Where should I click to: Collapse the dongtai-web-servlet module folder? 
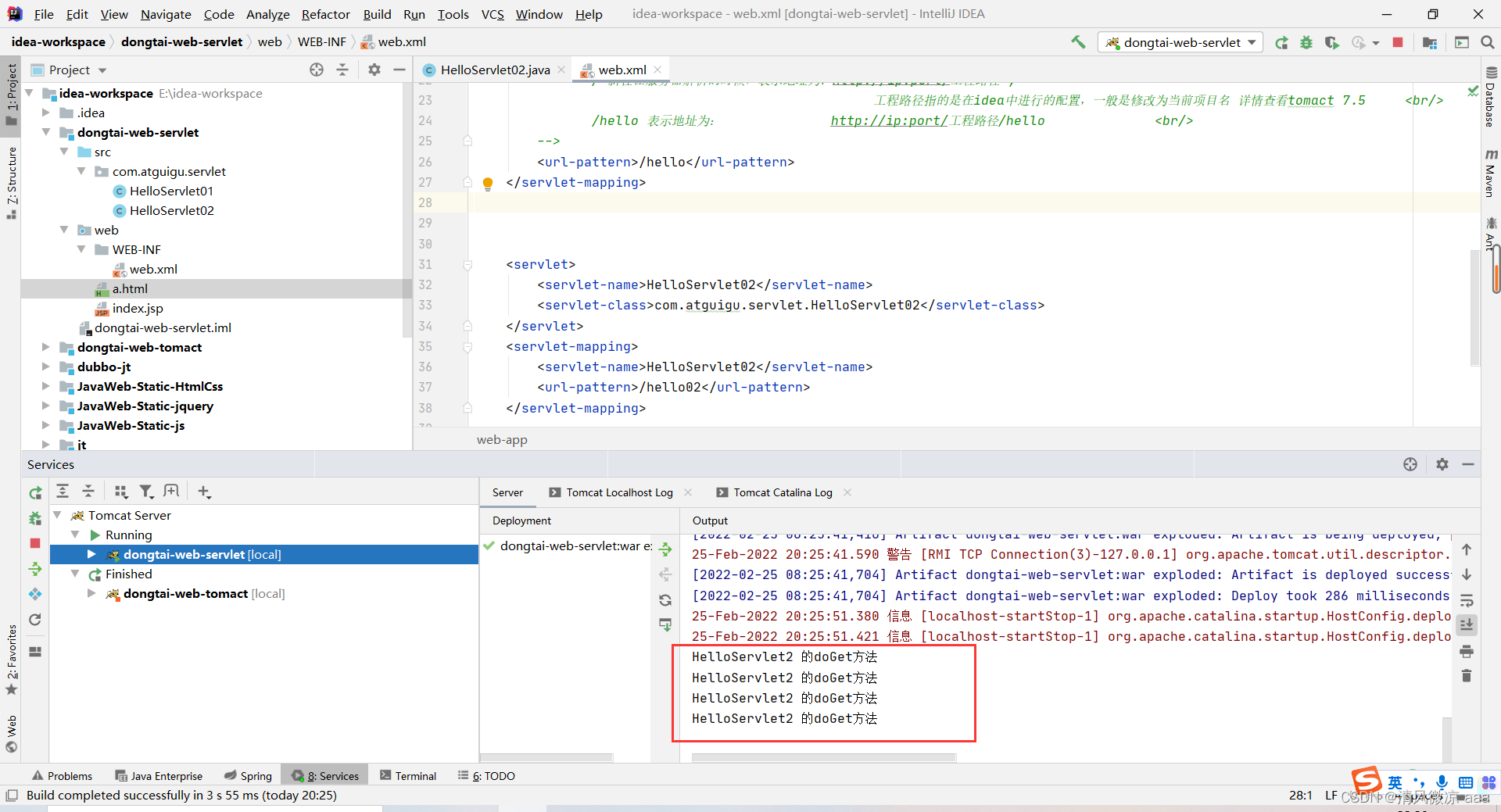pos(46,132)
